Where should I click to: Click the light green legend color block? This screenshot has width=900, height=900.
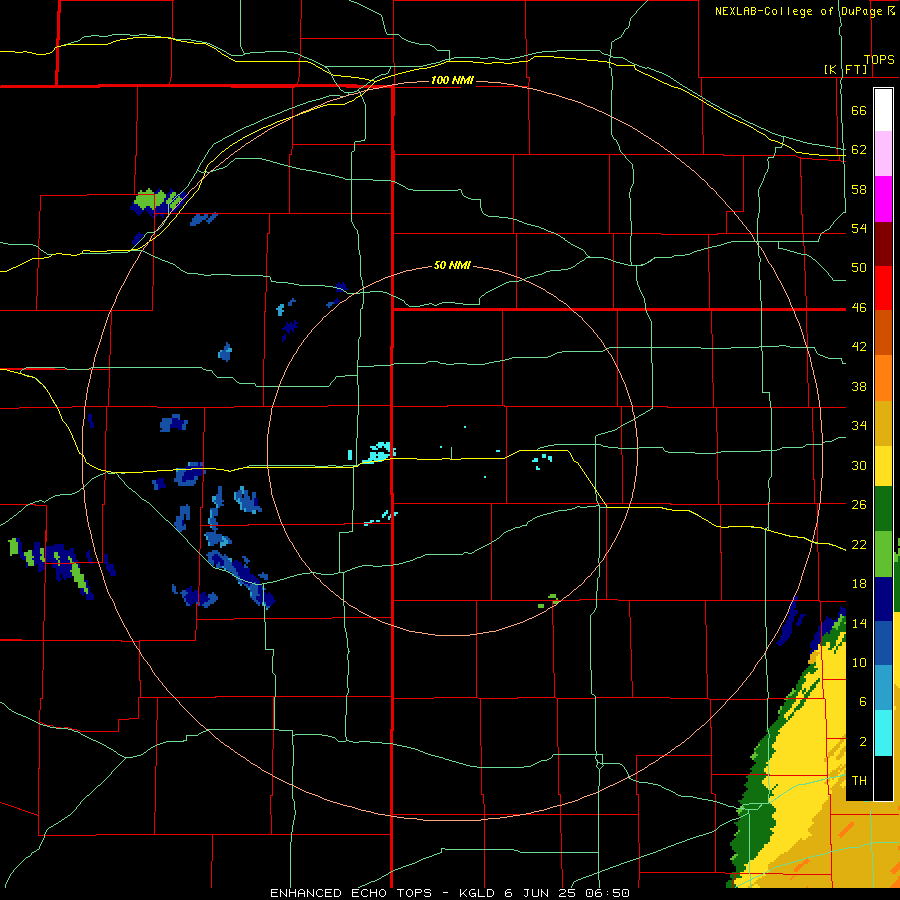pos(883,554)
